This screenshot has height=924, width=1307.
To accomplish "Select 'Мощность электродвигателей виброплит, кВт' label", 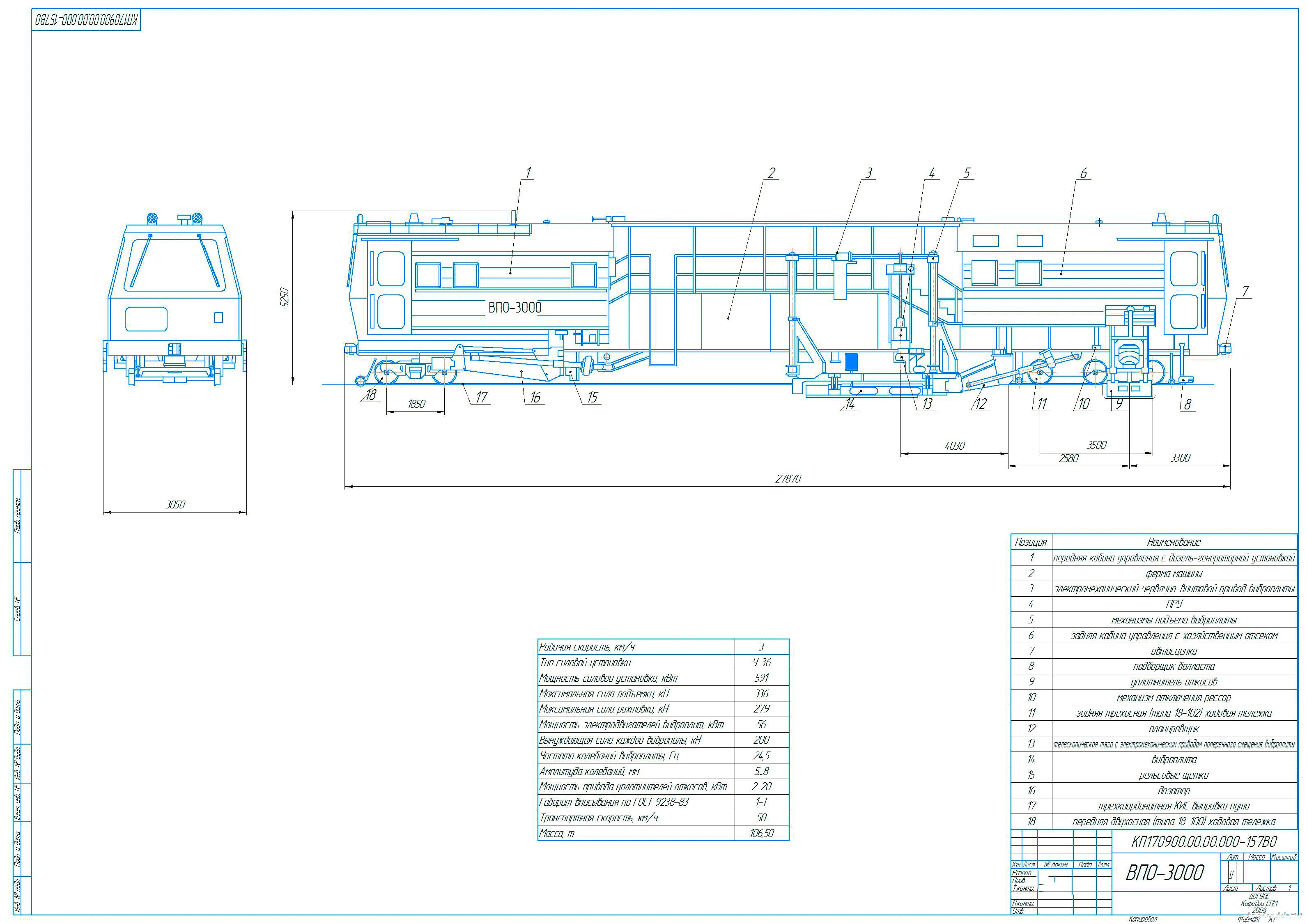I will click(x=632, y=725).
